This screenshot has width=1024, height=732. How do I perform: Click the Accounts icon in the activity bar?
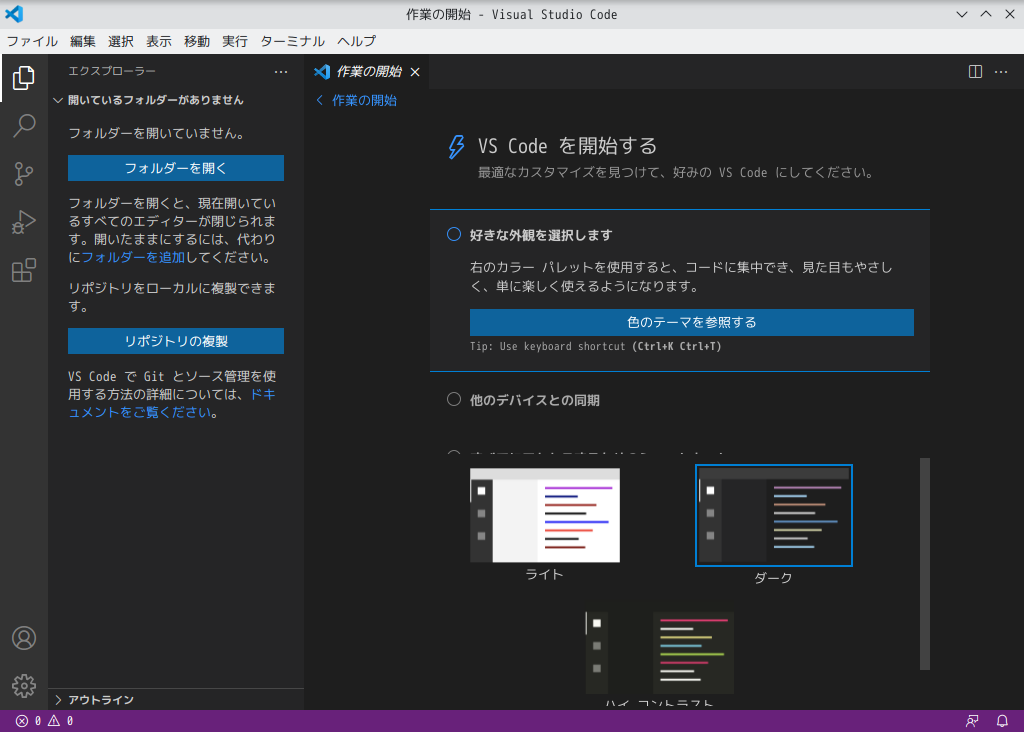24,638
